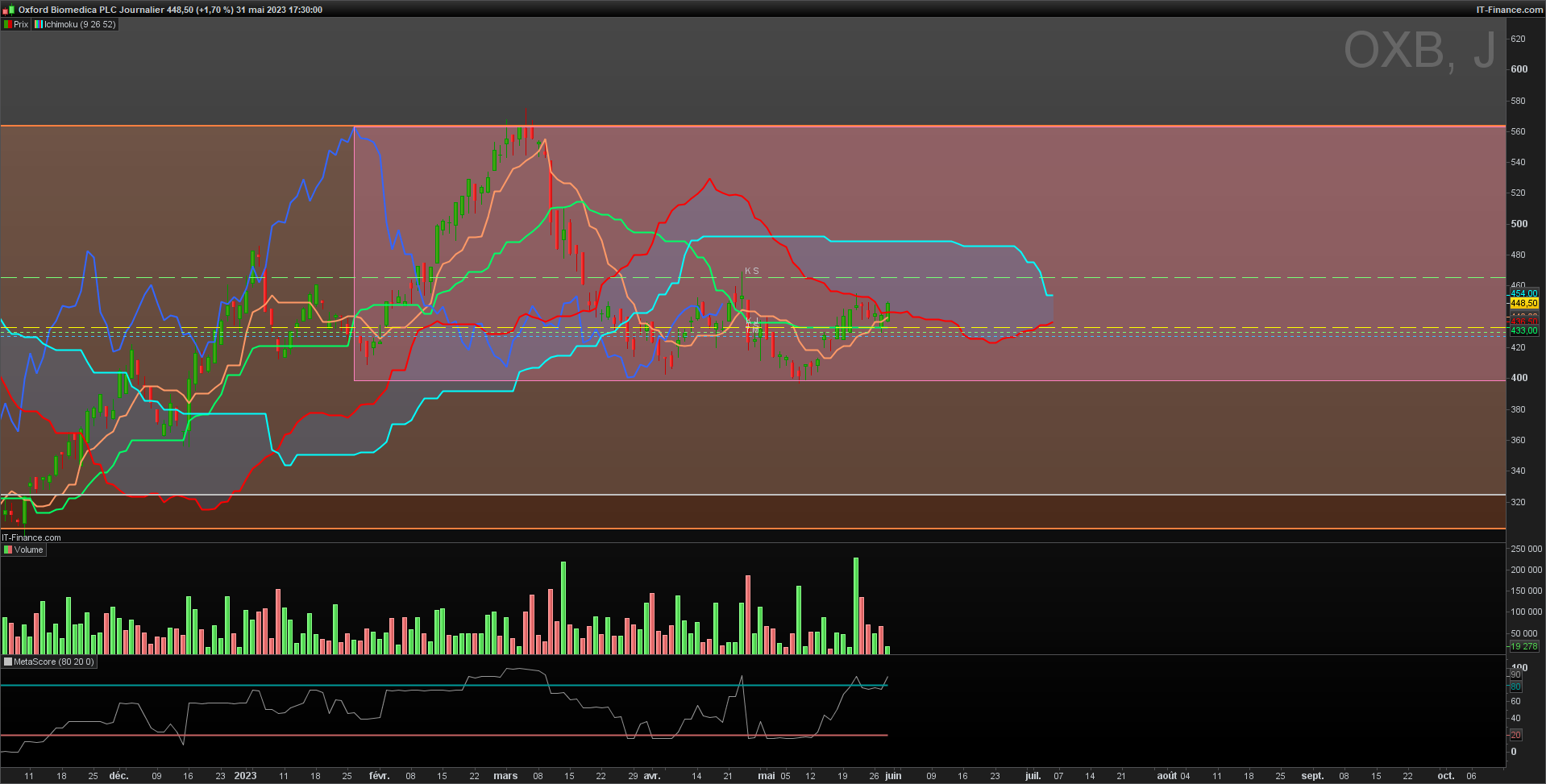Select the gray 90 MetaScore value label
Viewport: 1546px width, 784px height.
pos(1515,675)
